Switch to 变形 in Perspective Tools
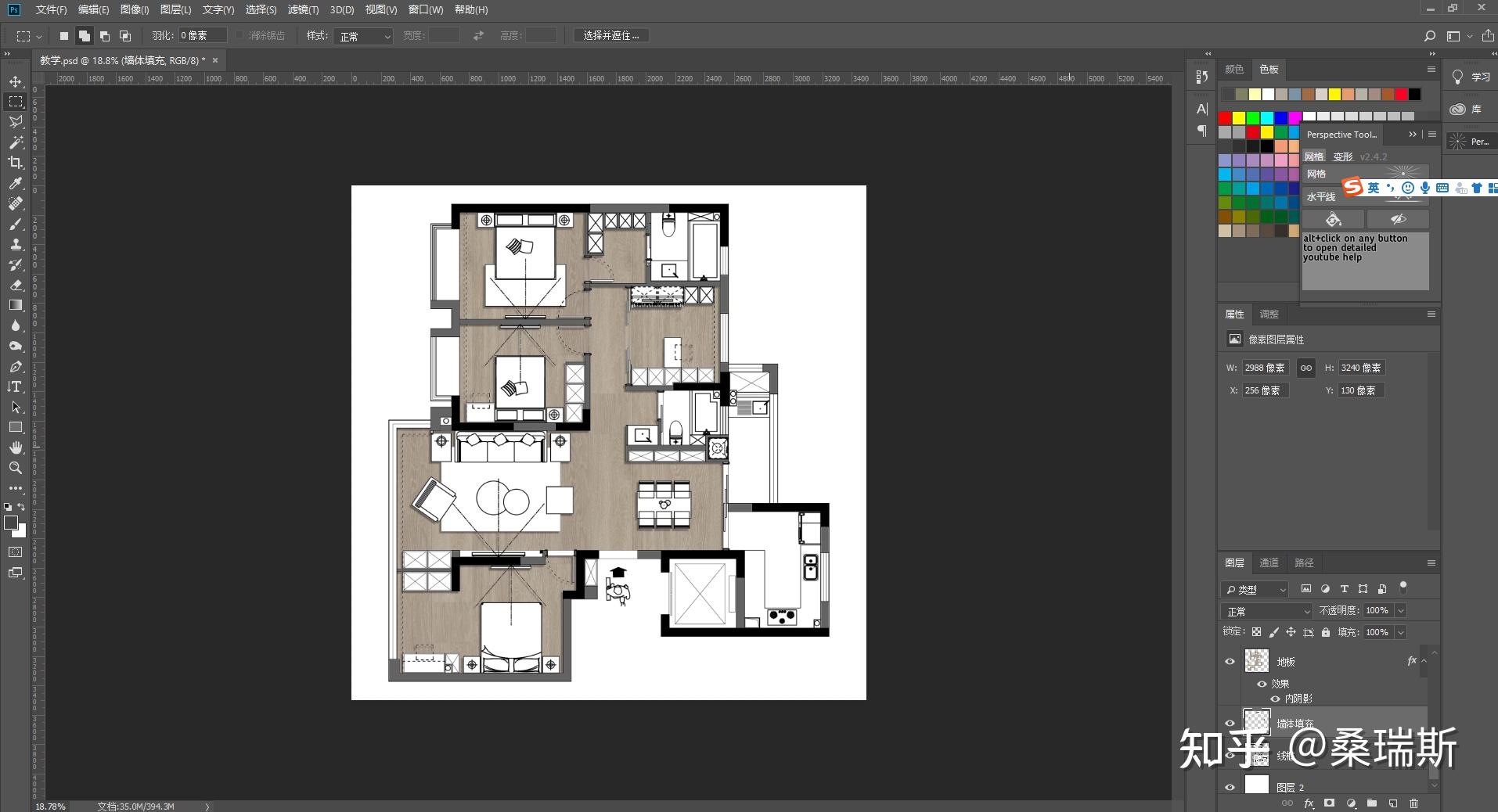This screenshot has width=1498, height=812. click(1343, 156)
